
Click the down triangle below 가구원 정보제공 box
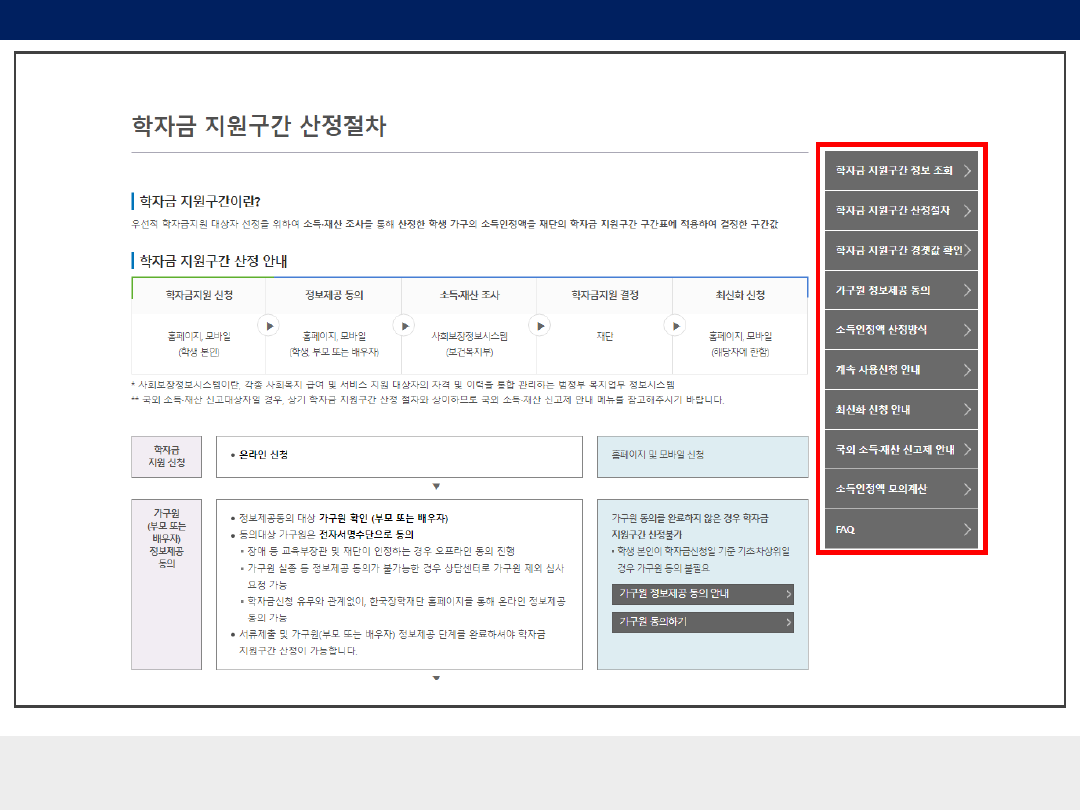(436, 678)
